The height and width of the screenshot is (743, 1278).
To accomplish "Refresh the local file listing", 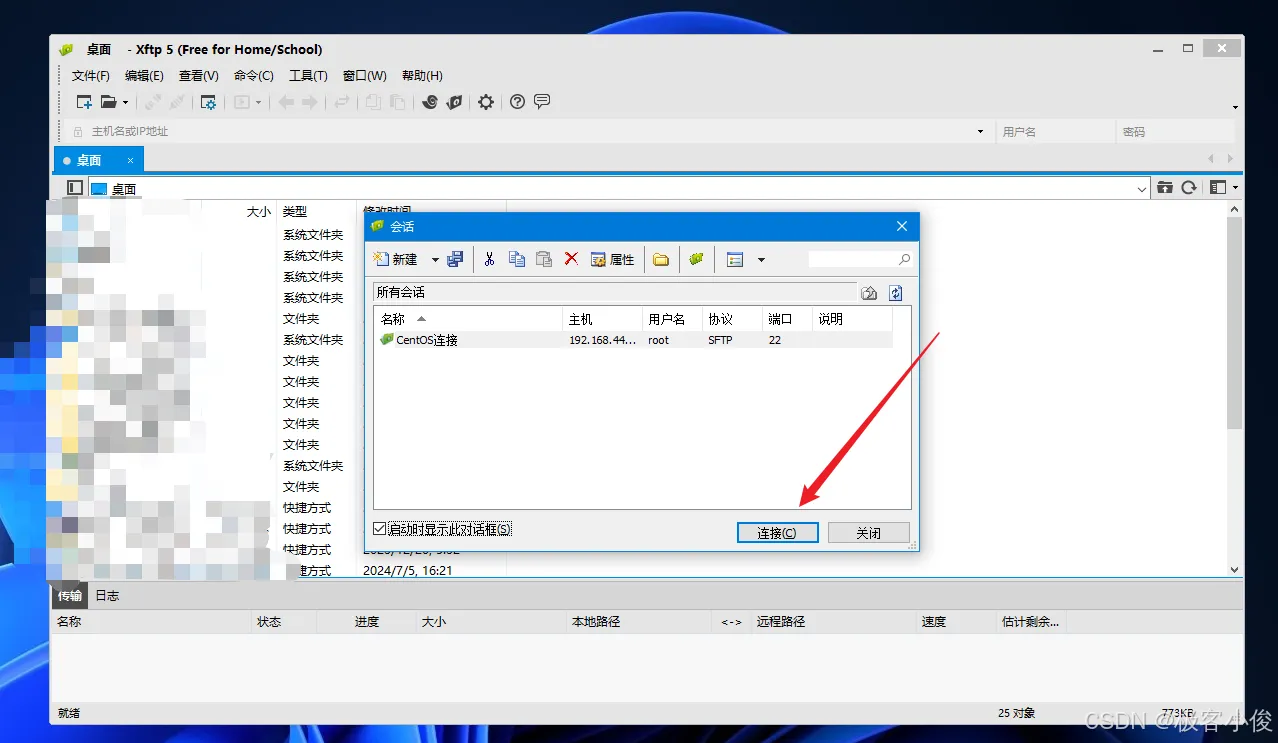I will click(1189, 188).
